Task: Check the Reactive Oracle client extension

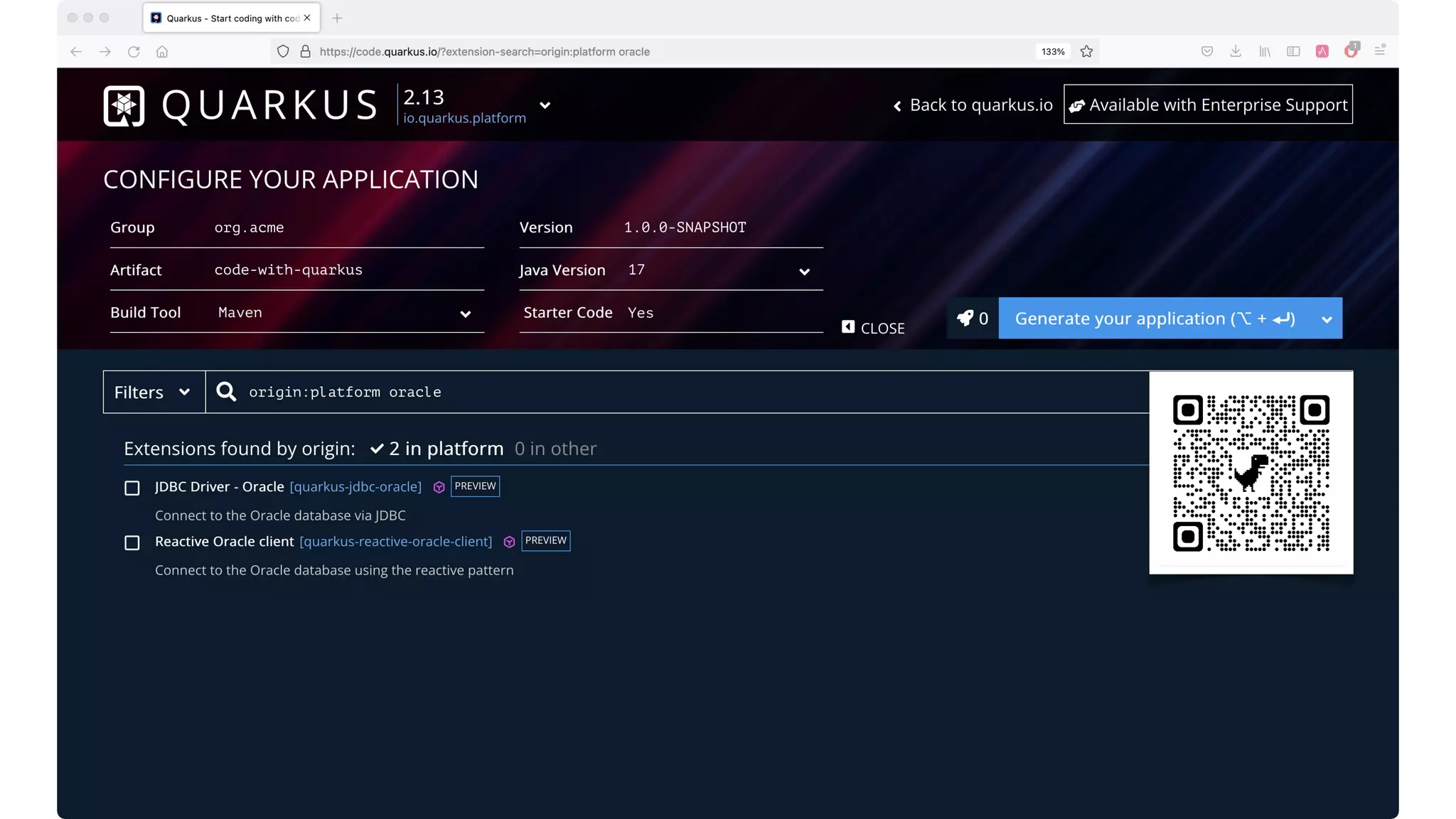Action: 132,542
